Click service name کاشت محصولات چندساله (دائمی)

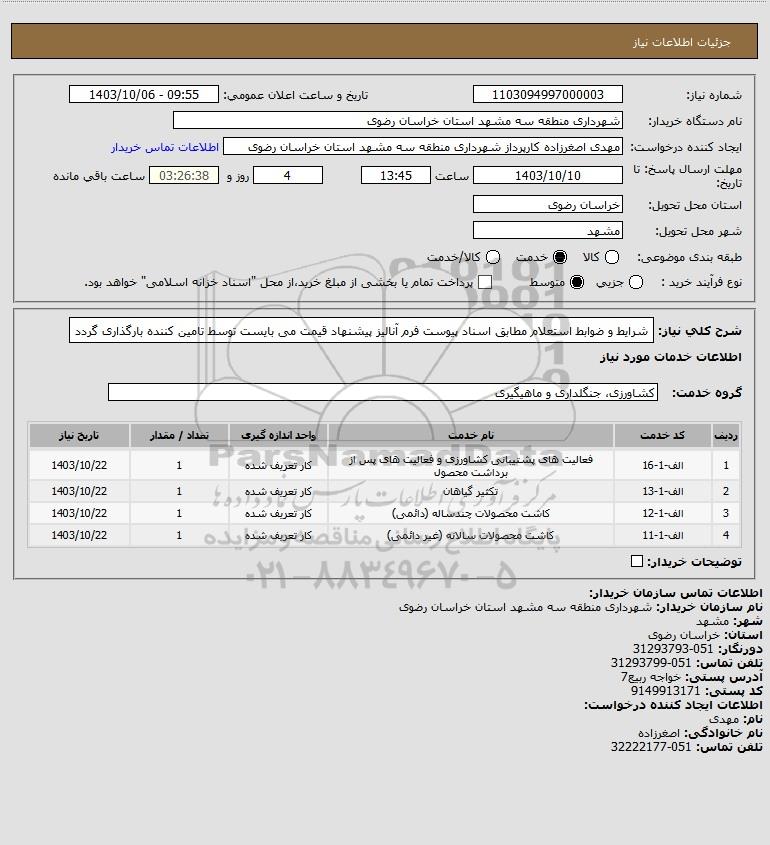(470, 513)
